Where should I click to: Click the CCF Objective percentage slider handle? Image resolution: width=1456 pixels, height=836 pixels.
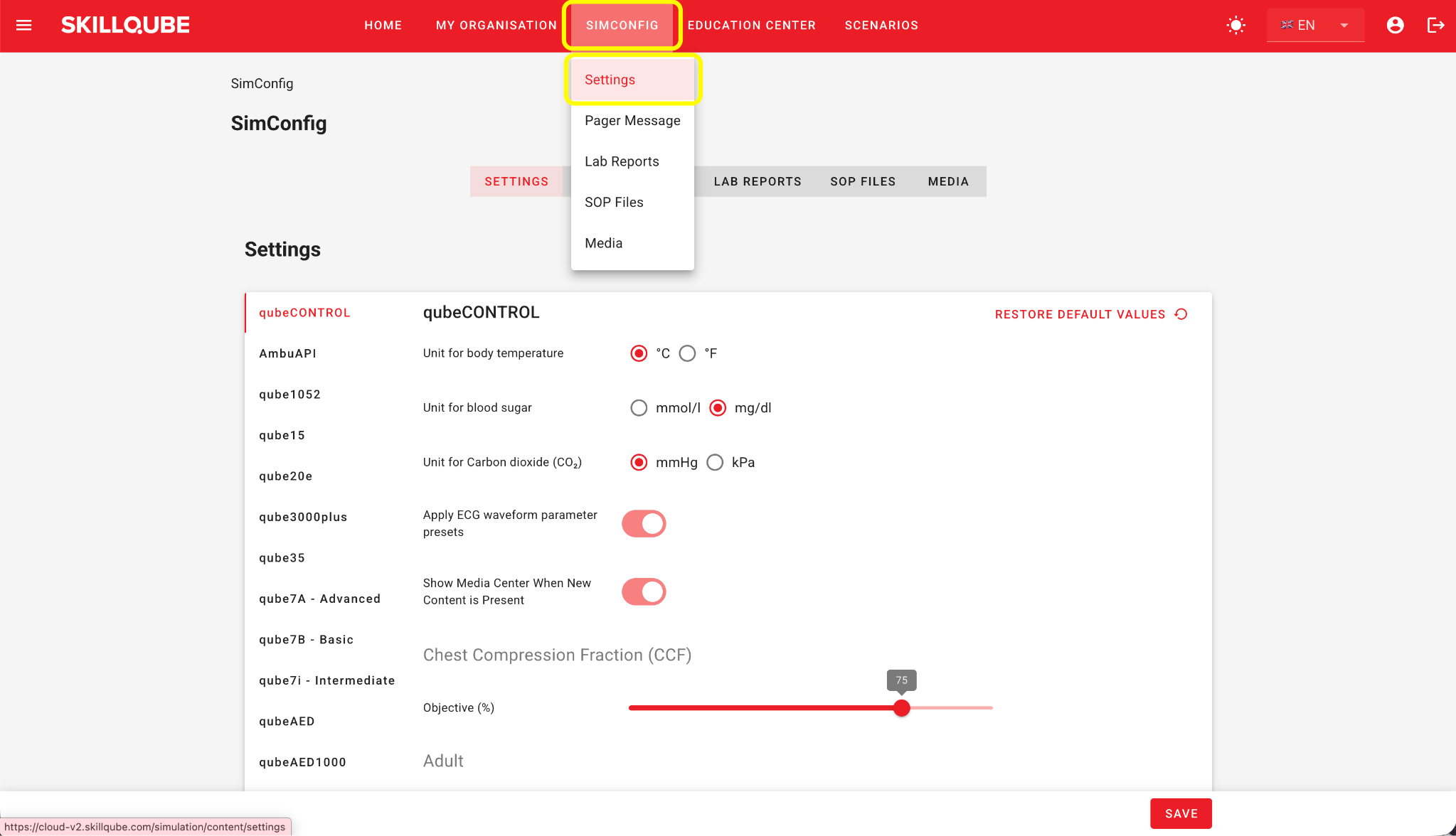click(x=902, y=708)
